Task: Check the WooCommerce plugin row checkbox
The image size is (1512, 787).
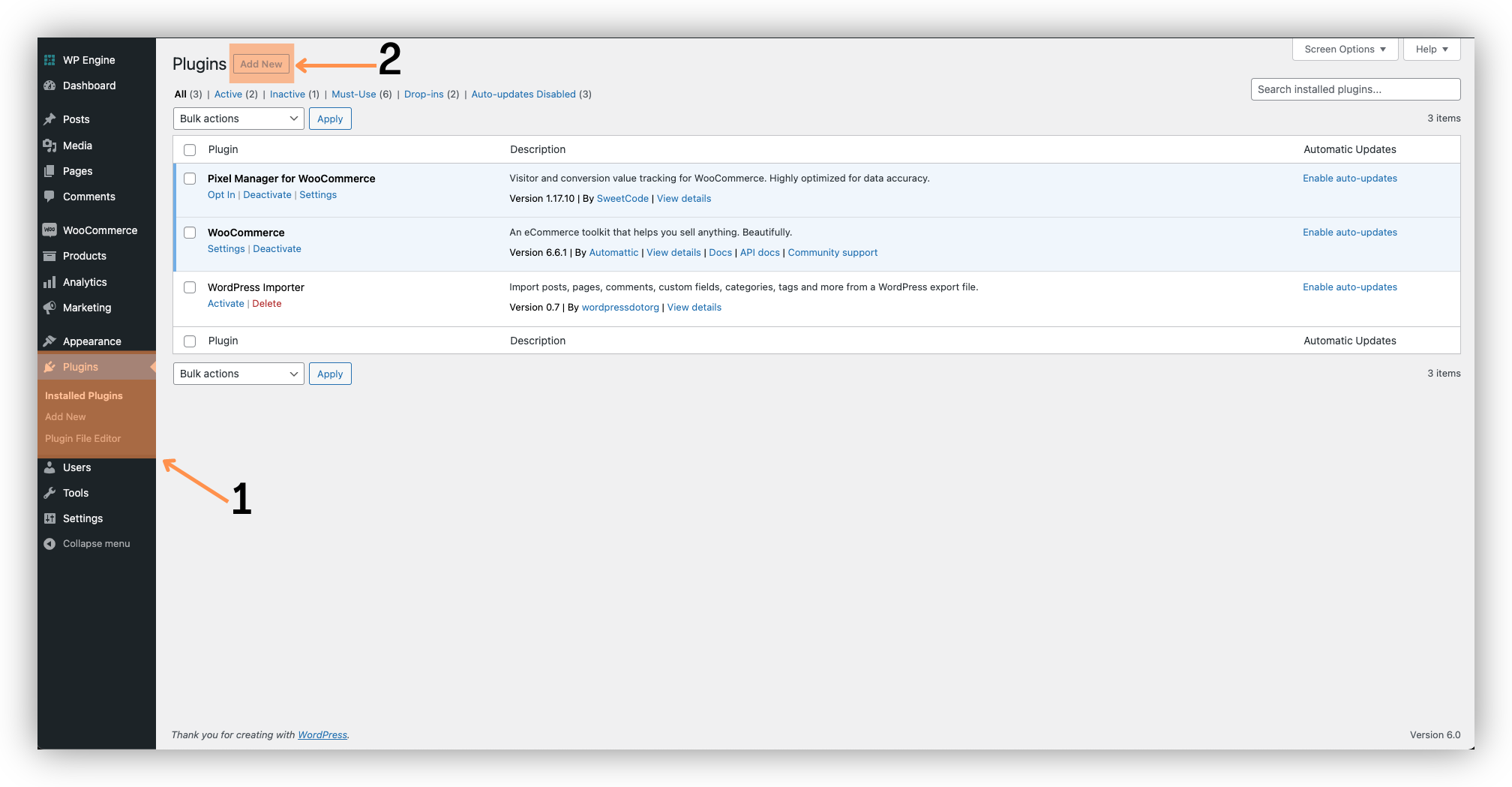Action: (190, 233)
